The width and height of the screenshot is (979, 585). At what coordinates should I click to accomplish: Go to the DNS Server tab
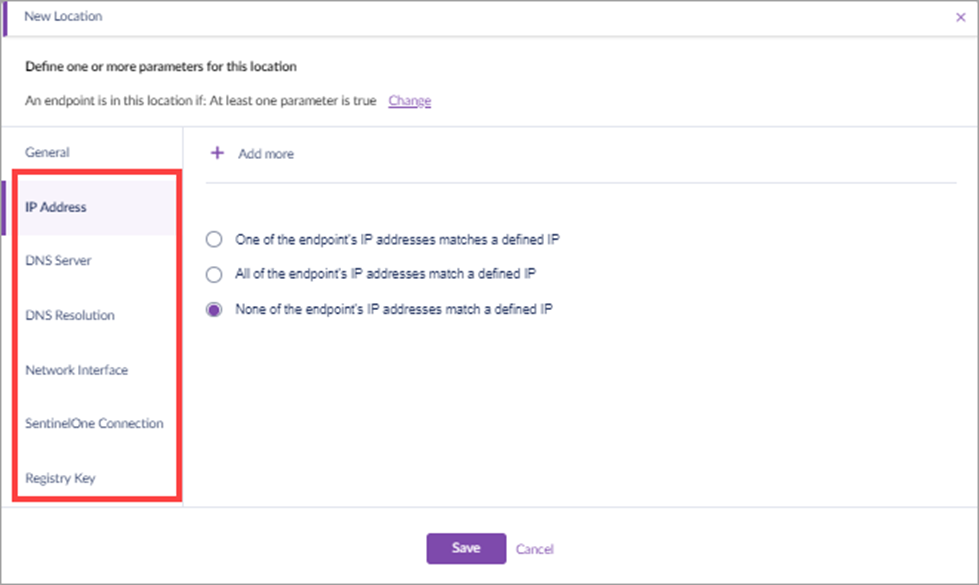click(58, 261)
